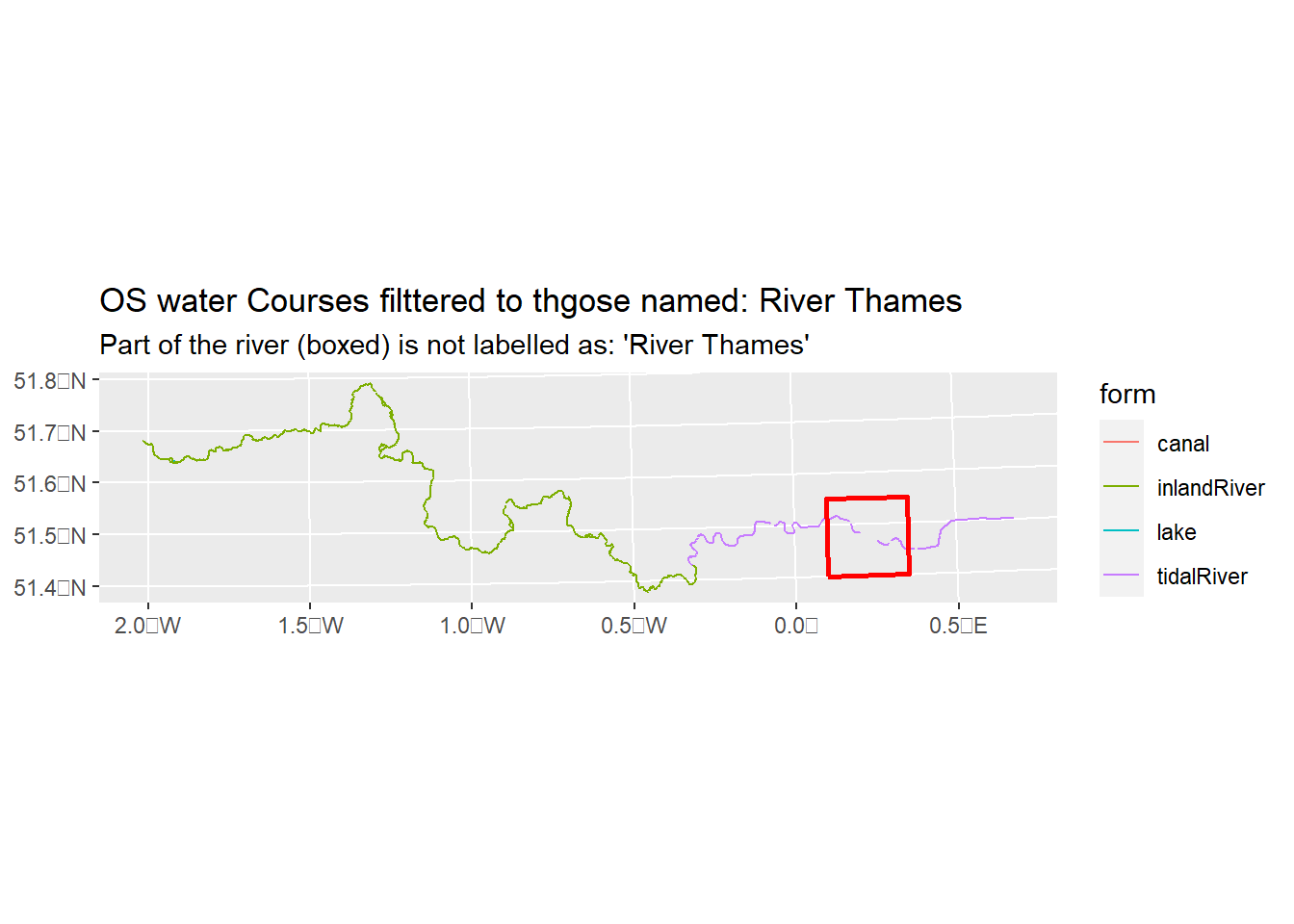Click the 0.5°E longitude axis label

click(958, 626)
